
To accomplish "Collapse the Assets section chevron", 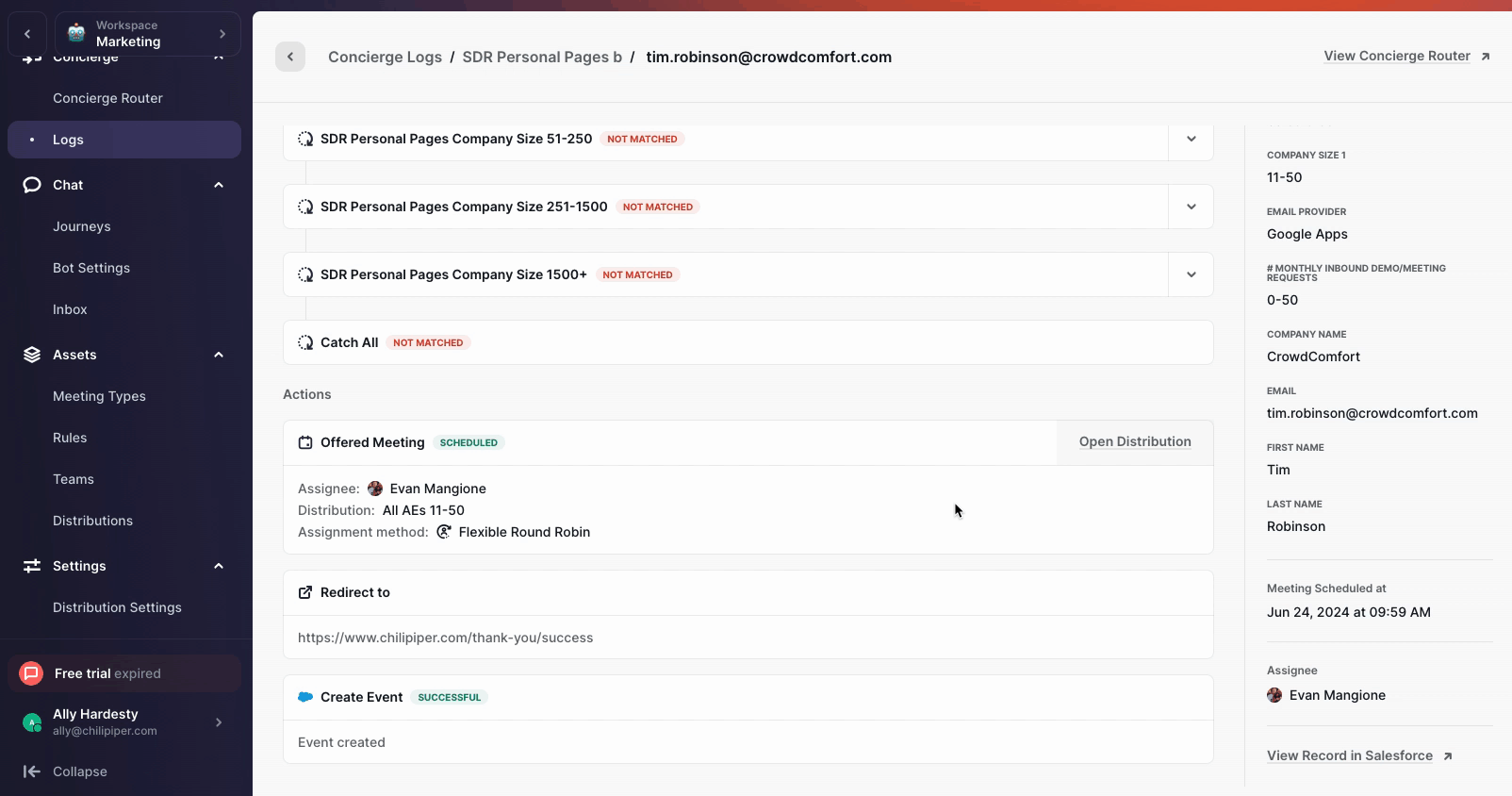I will pos(219,355).
